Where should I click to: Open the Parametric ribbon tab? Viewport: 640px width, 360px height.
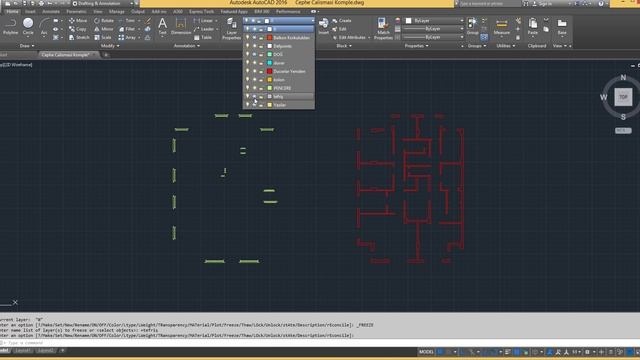tap(76, 11)
